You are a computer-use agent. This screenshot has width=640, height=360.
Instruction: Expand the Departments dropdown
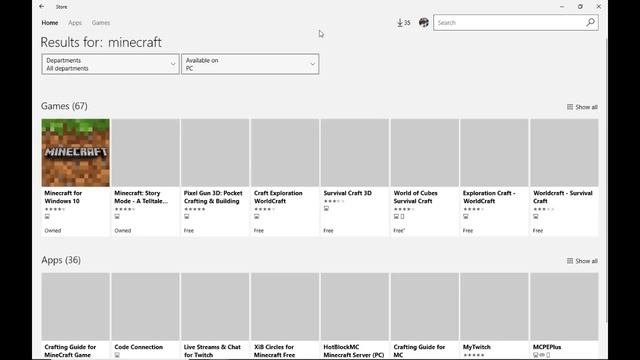tap(110, 64)
